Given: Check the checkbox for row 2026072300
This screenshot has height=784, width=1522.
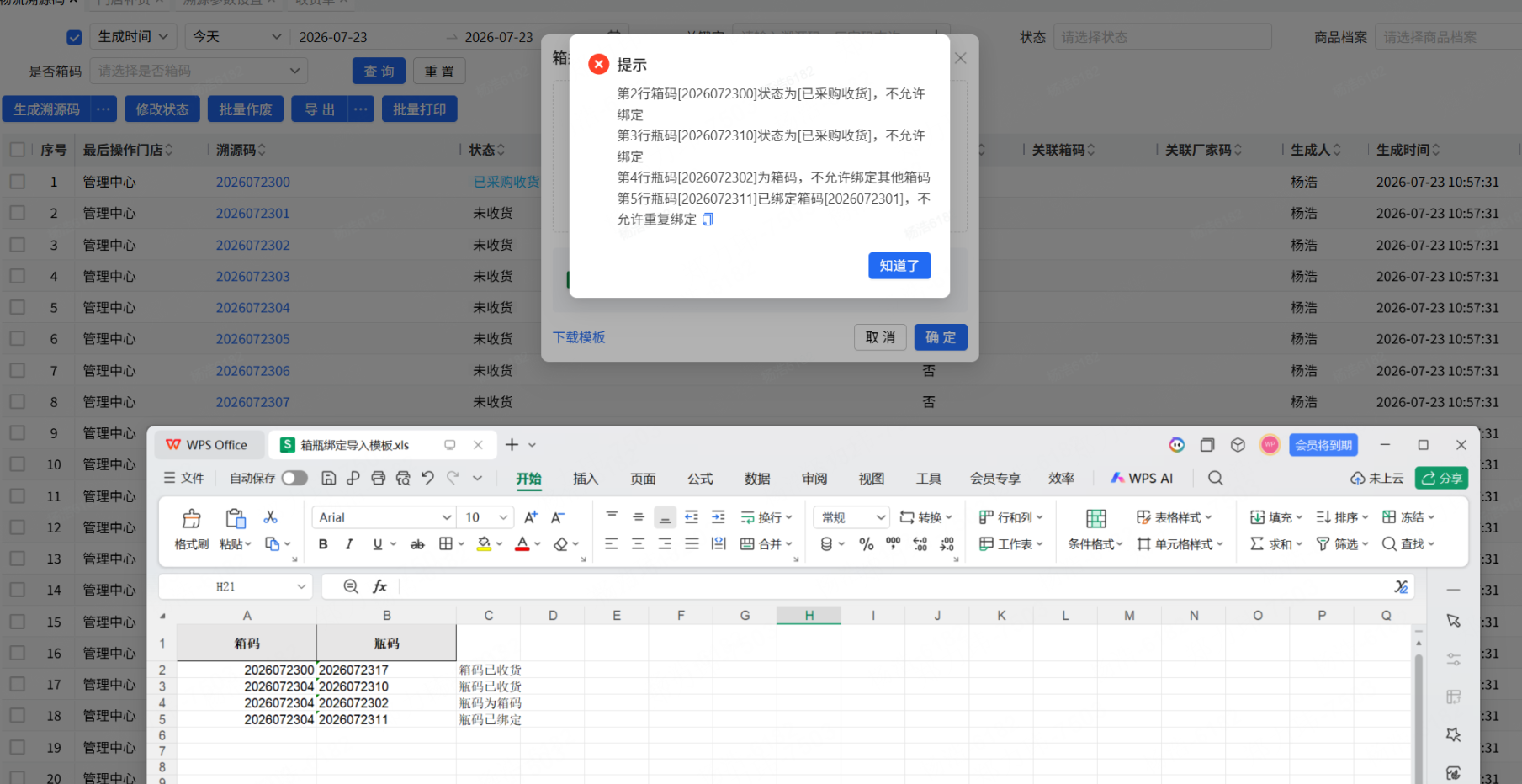Looking at the screenshot, I should 17,182.
